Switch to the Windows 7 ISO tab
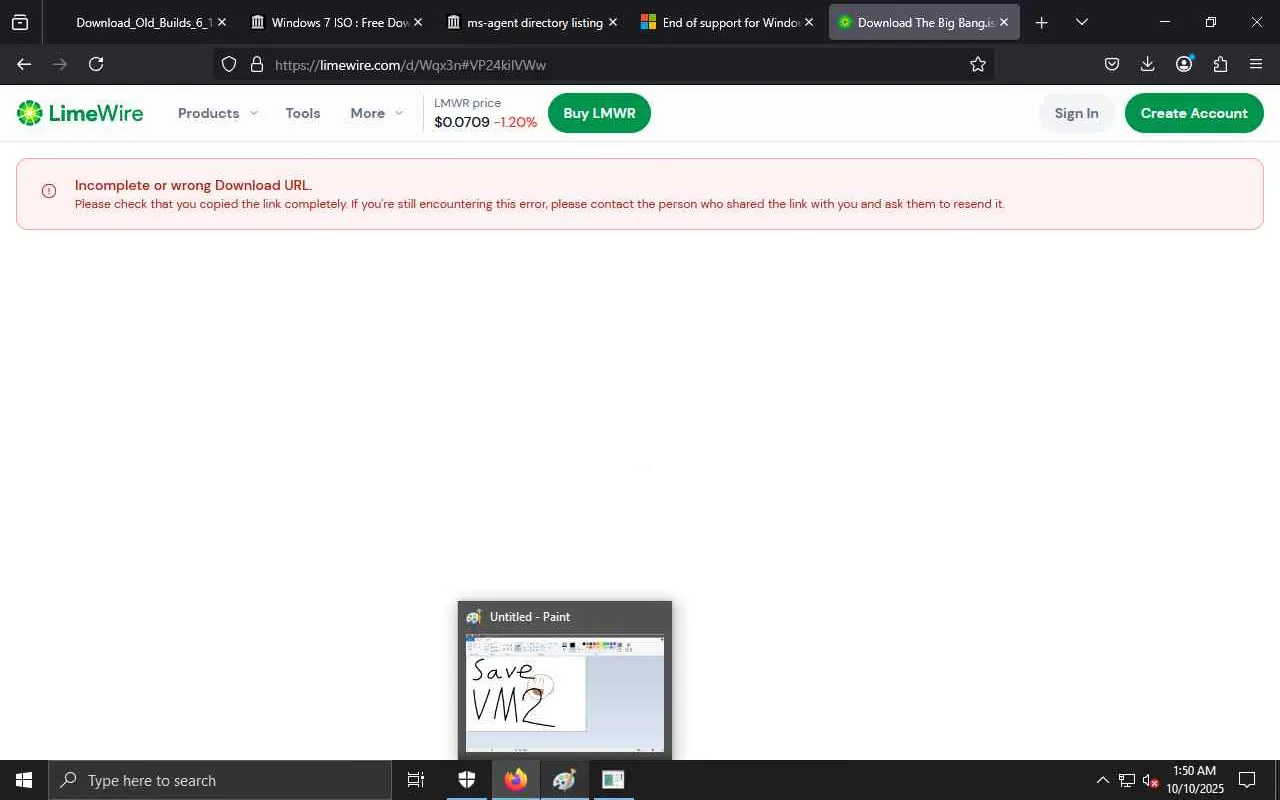1280x800 pixels. pyautogui.click(x=337, y=22)
